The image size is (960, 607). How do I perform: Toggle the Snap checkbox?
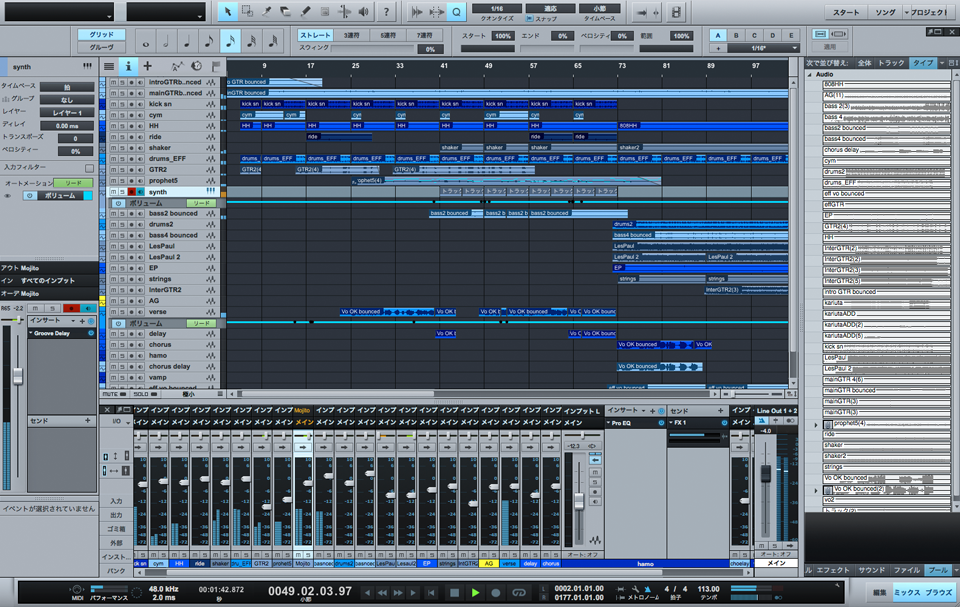[529, 19]
